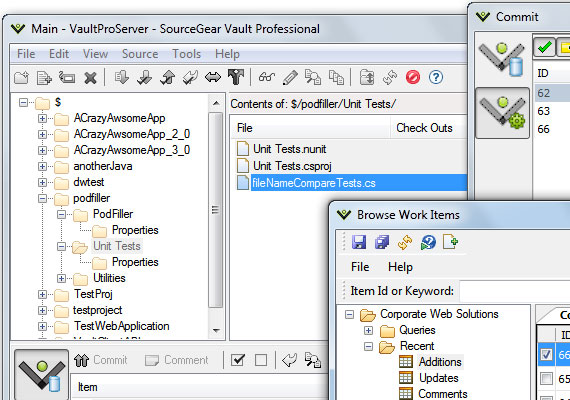Viewport: 570px width, 400px height.
Task: Click the ID column header in Commit window
Action: click(x=552, y=73)
